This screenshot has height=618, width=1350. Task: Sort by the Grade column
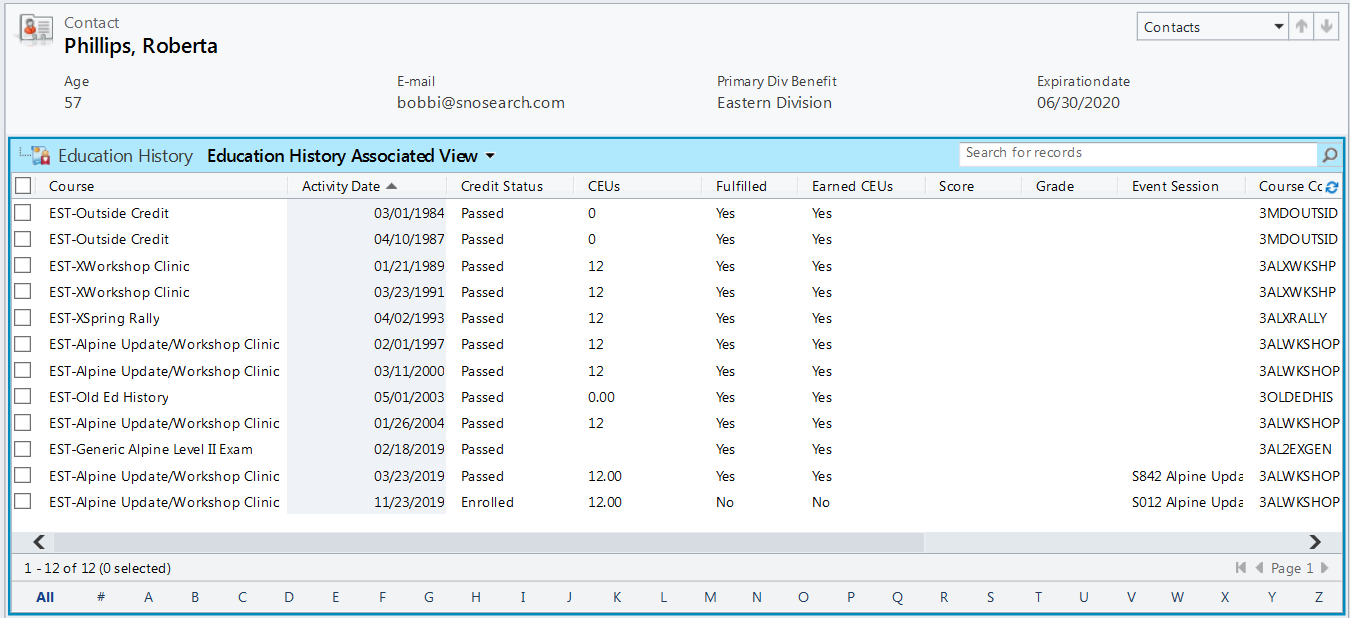pos(1055,186)
